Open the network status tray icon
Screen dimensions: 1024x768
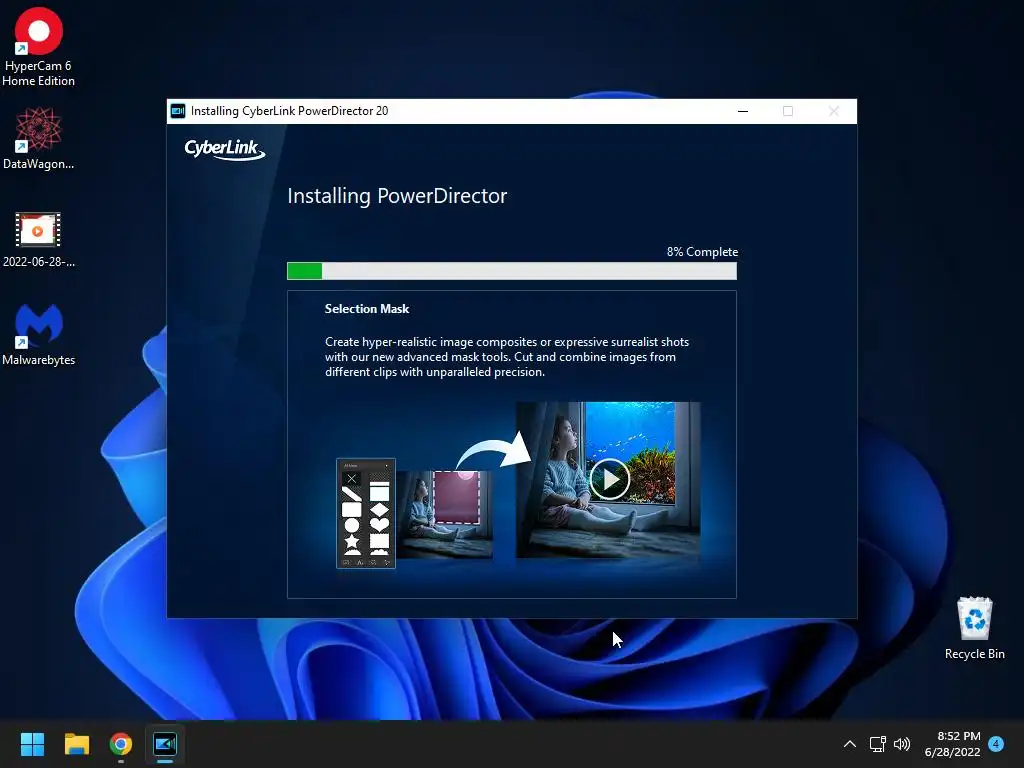tap(877, 744)
